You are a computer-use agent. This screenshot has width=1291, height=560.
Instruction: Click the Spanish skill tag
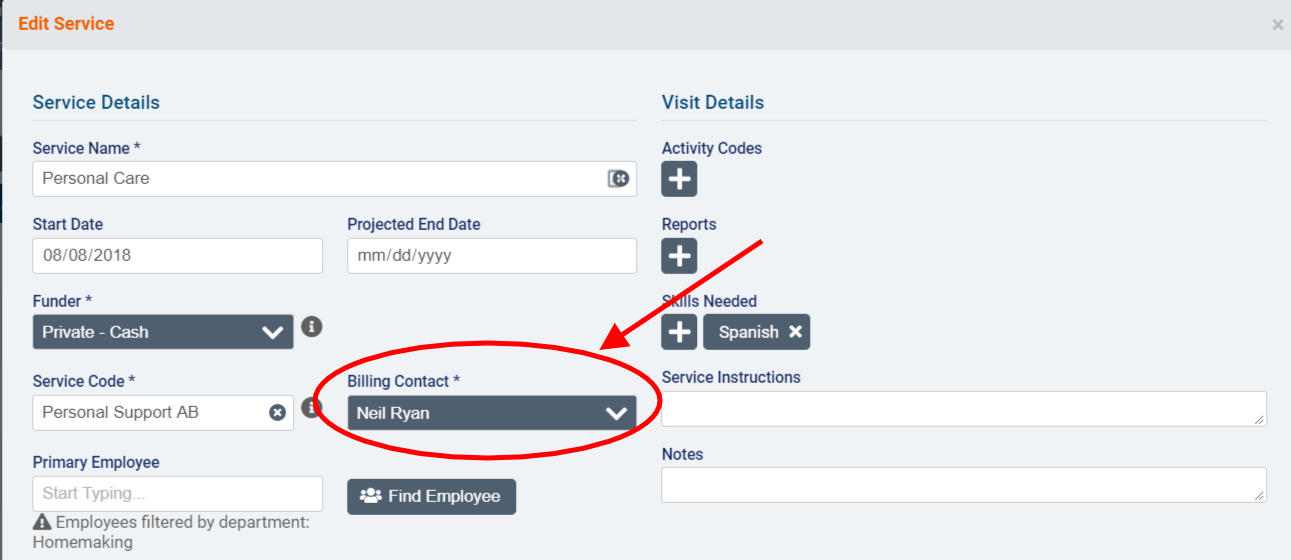point(748,332)
